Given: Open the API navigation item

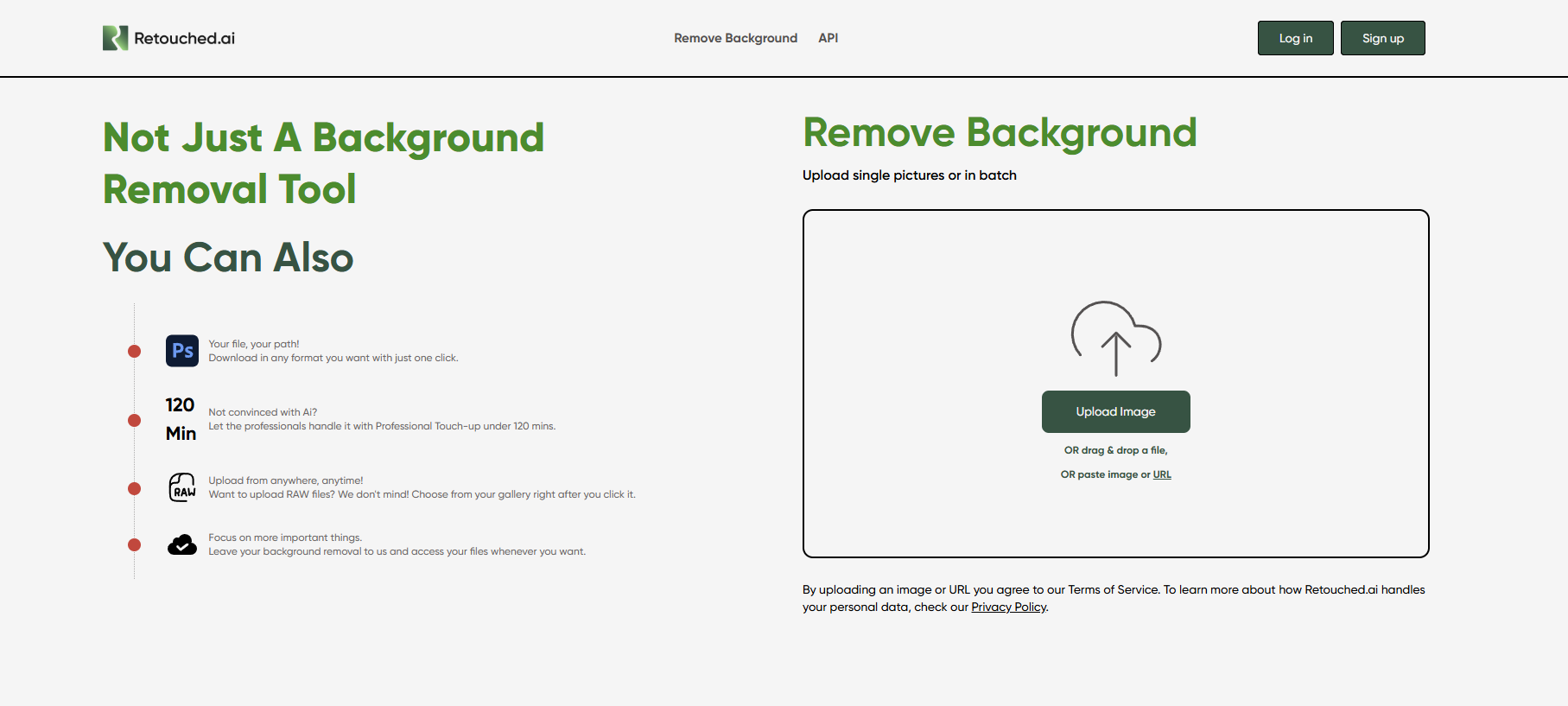Looking at the screenshot, I should (x=828, y=38).
